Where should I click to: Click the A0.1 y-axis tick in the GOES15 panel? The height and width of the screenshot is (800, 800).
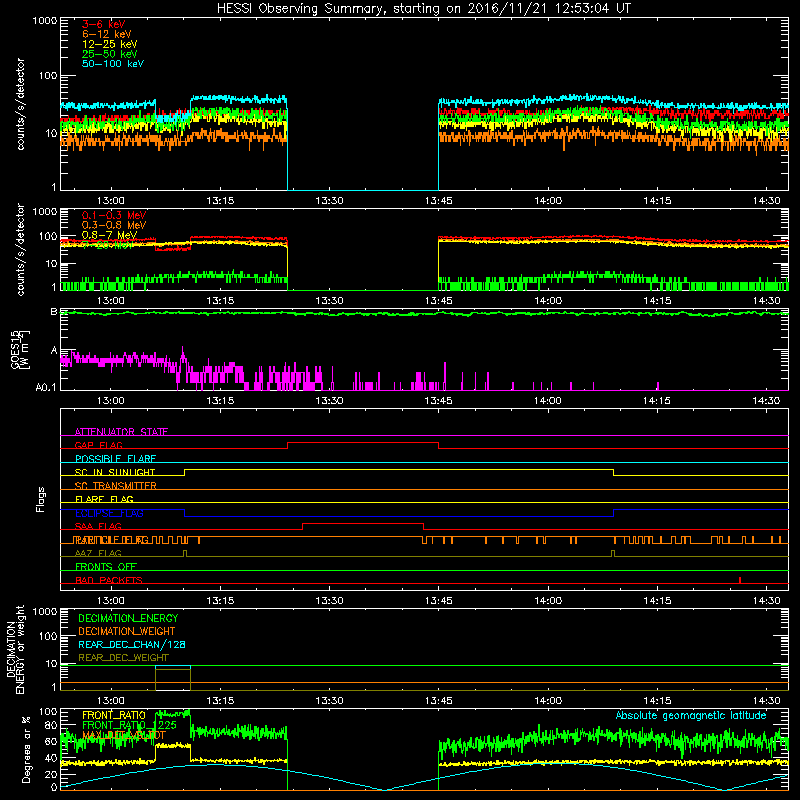tap(46, 388)
